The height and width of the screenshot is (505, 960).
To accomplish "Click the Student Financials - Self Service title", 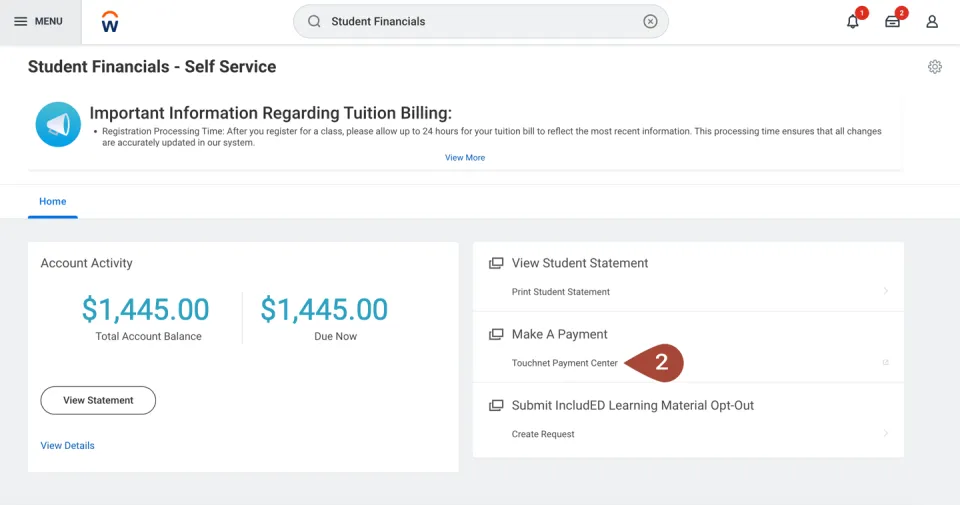I will 152,67.
